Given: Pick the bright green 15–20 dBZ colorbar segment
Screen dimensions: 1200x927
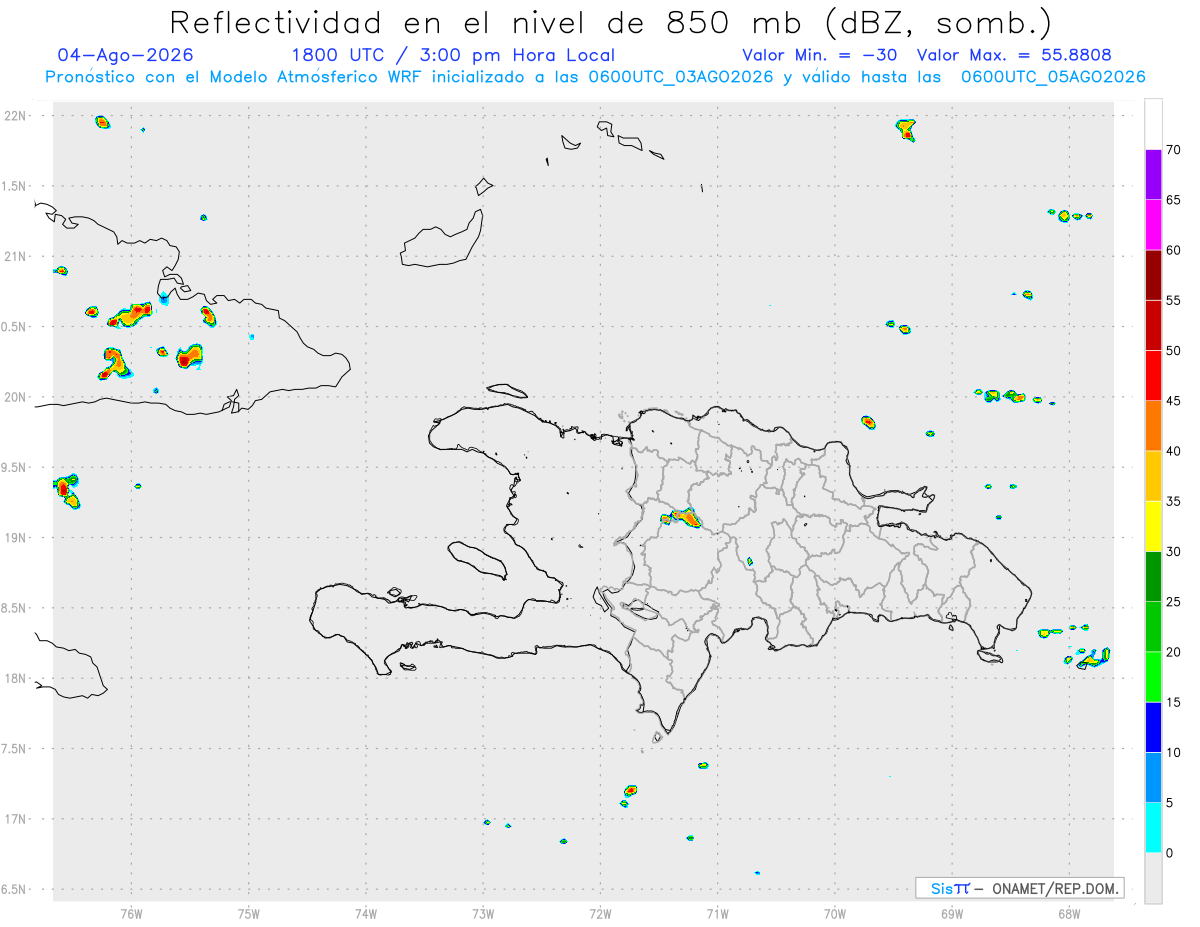Looking at the screenshot, I should 1153,677.
